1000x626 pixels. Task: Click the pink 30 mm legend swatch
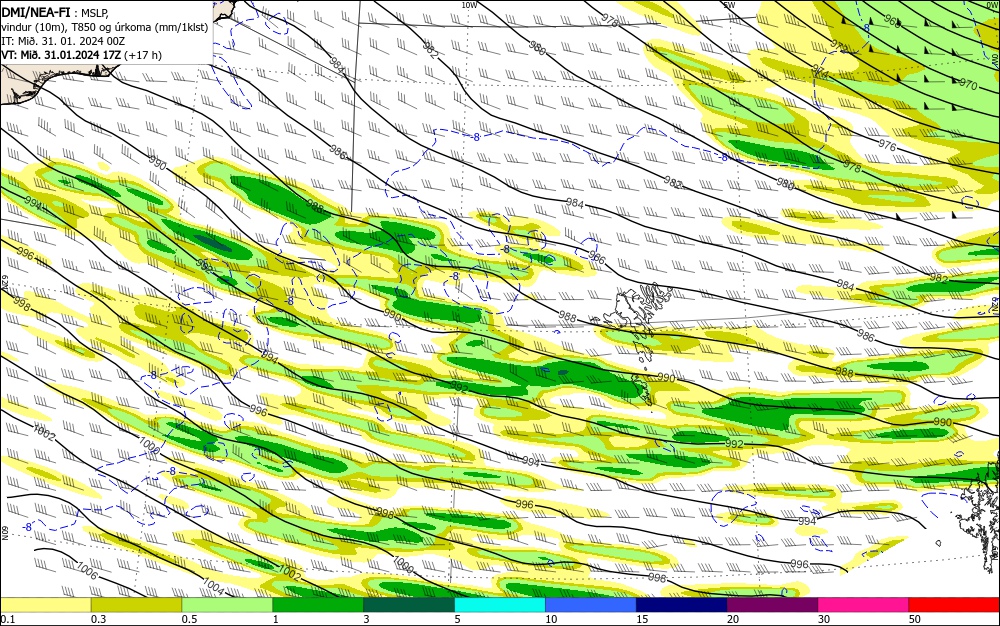pyautogui.click(x=863, y=605)
